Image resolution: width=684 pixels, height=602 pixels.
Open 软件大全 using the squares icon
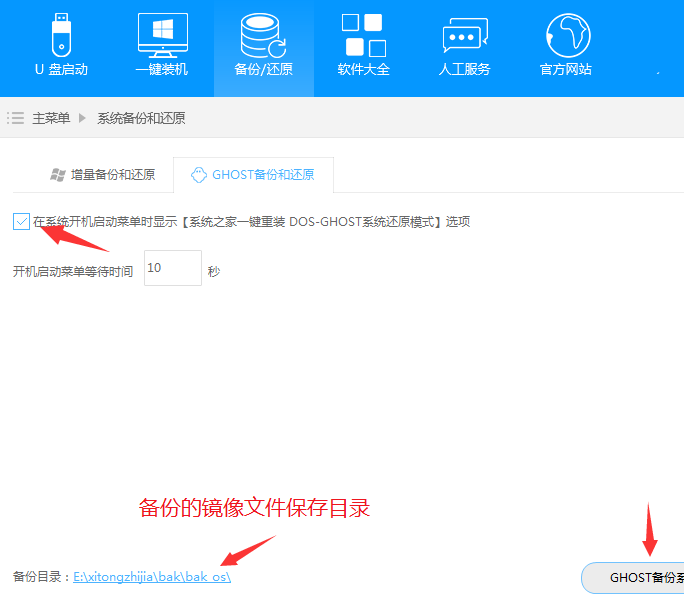tap(363, 35)
